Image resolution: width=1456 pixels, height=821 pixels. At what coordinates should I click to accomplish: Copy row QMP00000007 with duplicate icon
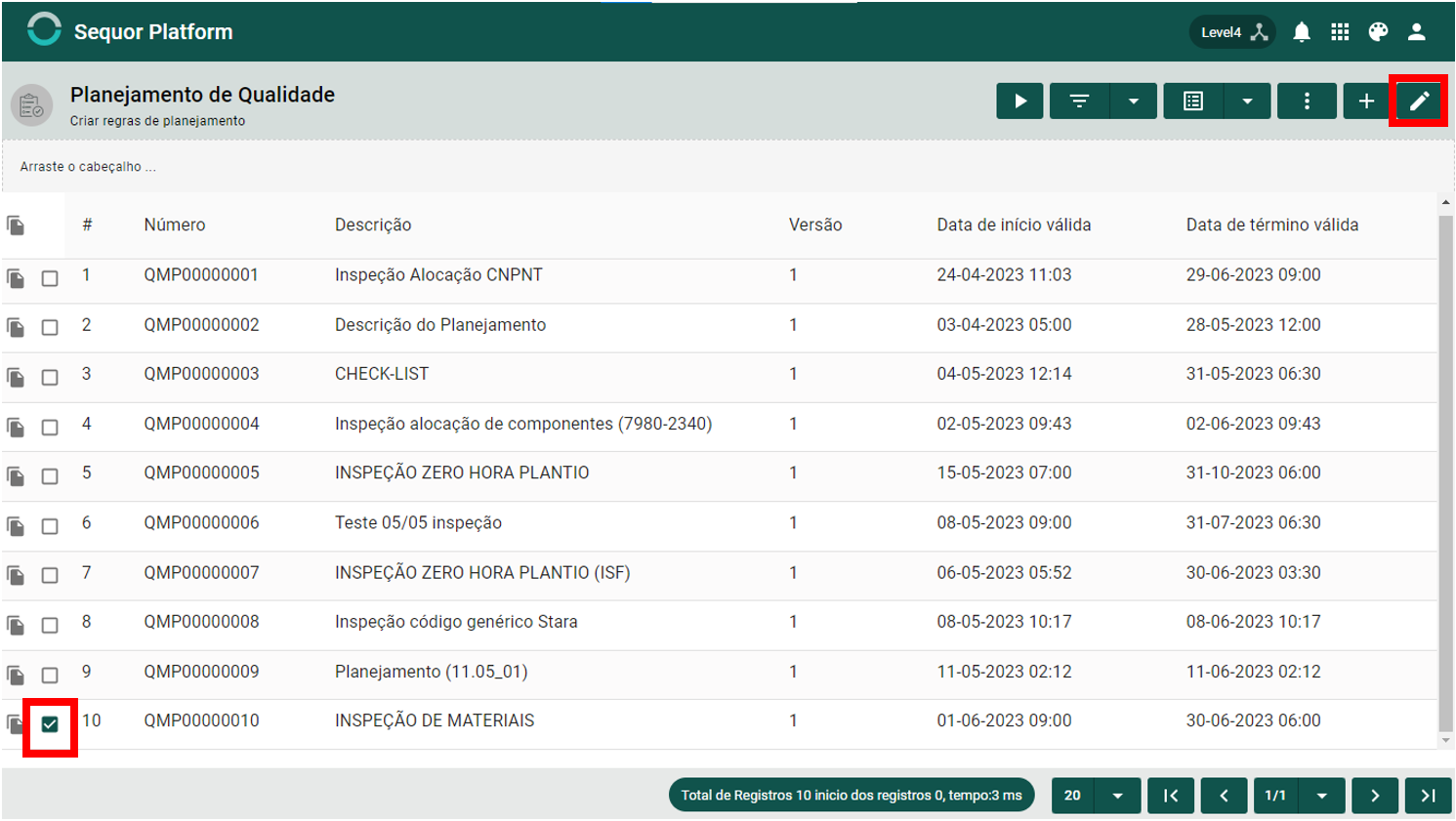pyautogui.click(x=16, y=575)
